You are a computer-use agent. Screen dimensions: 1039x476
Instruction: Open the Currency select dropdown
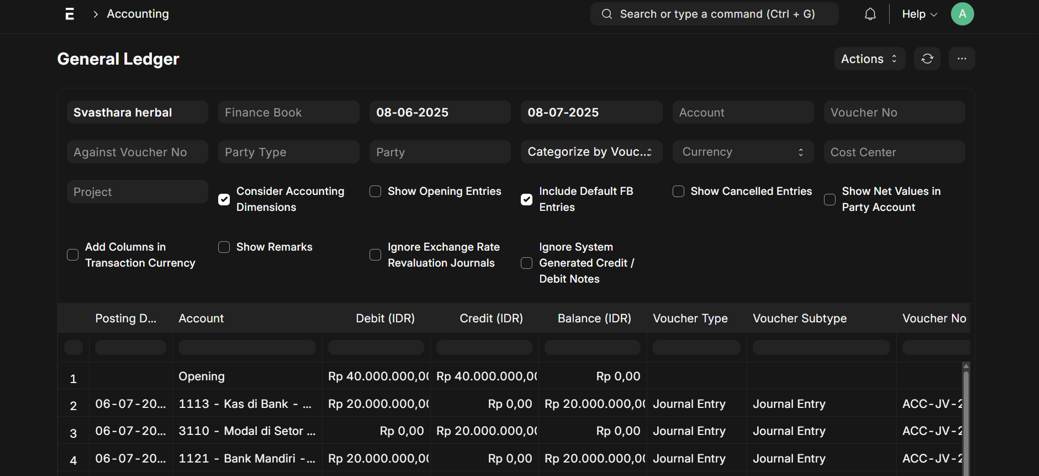[743, 152]
